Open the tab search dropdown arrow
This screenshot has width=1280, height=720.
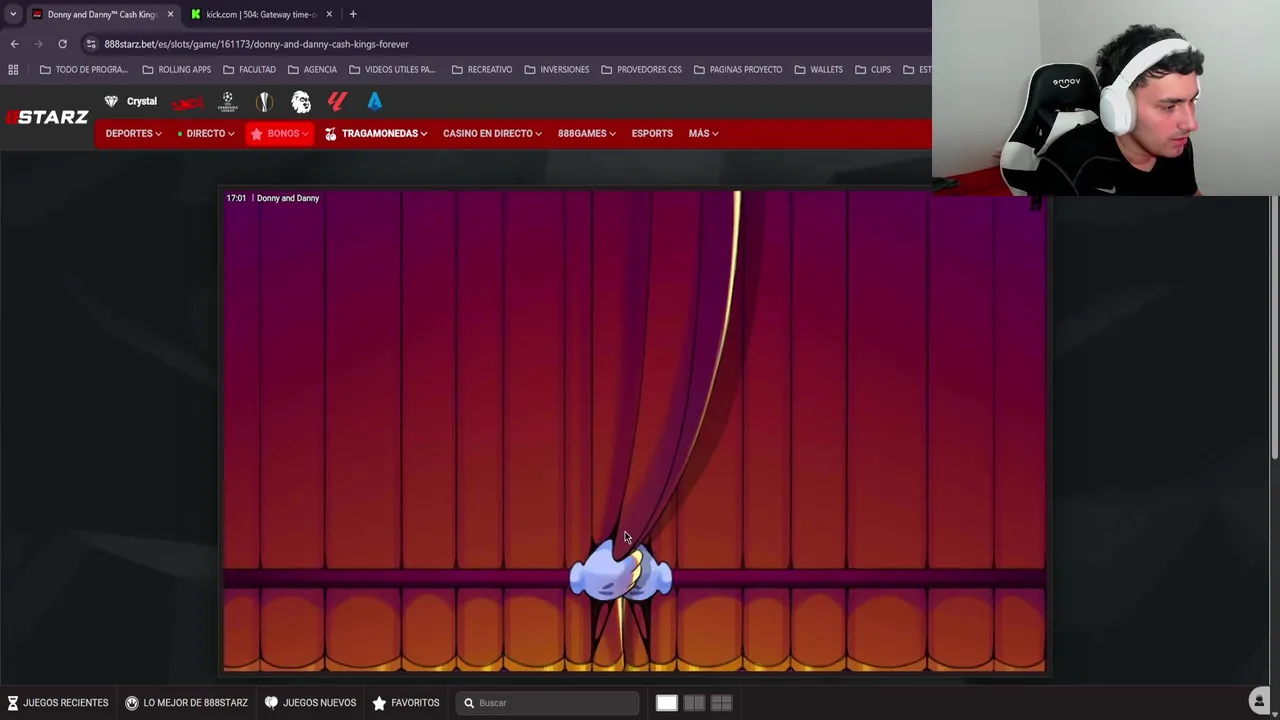coord(12,14)
